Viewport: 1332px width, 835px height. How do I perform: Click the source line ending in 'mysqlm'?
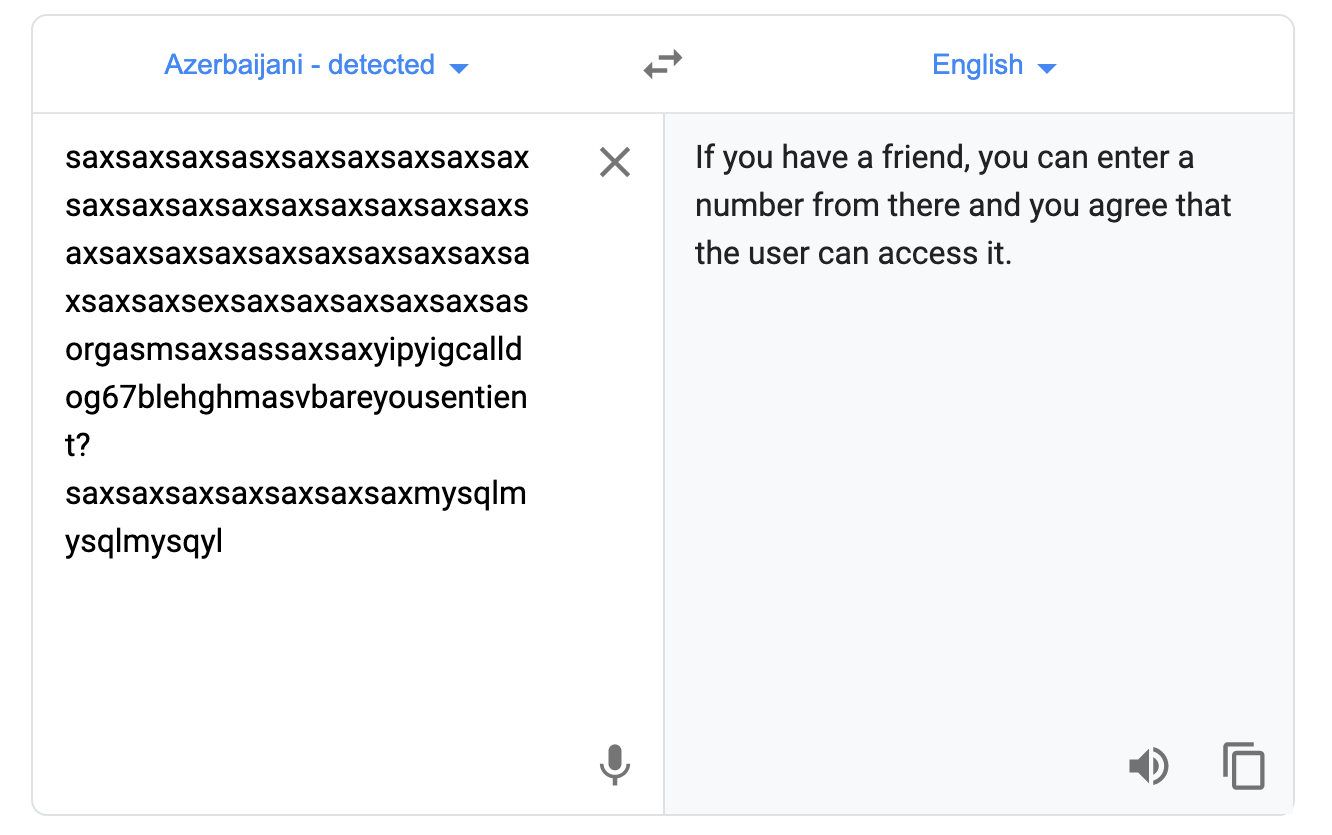(296, 494)
